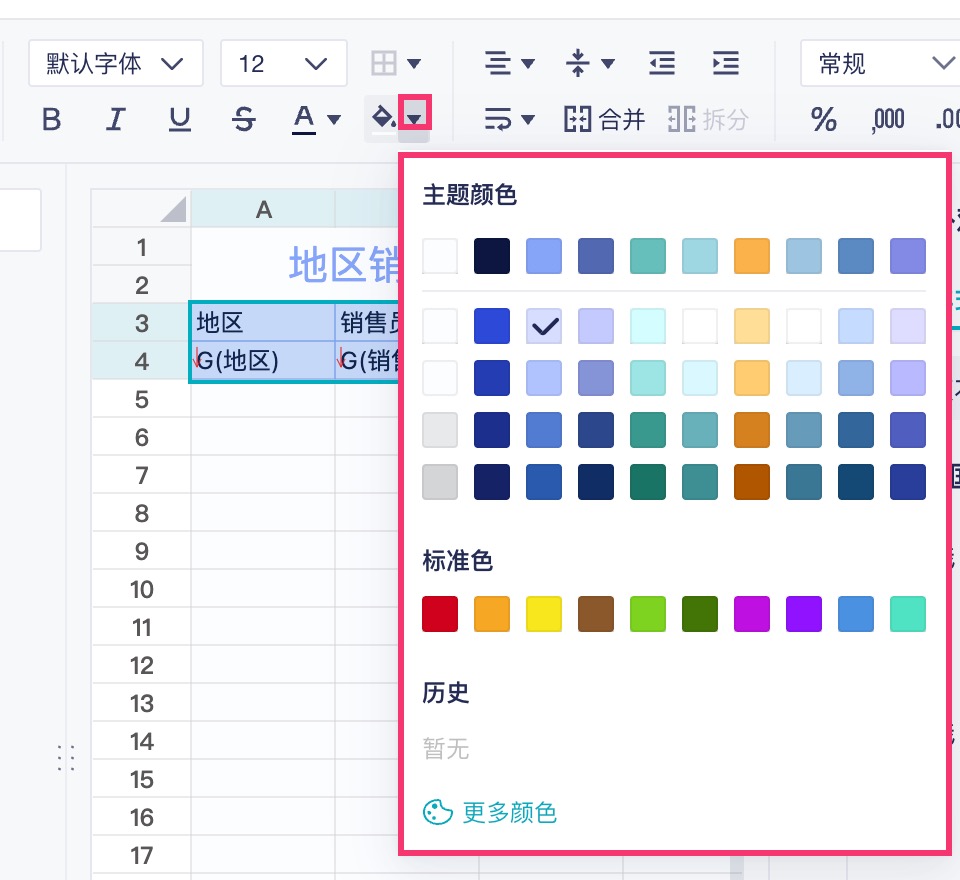Decrease indent of cell content
The height and width of the screenshot is (880, 960).
tap(662, 63)
